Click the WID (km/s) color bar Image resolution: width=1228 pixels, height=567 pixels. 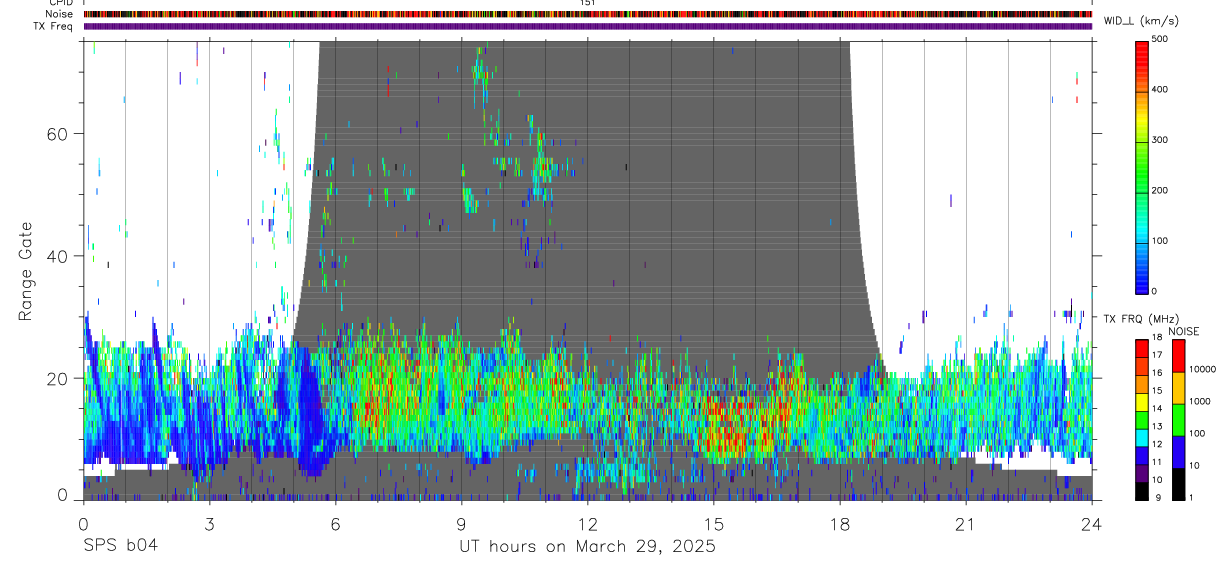[1142, 165]
